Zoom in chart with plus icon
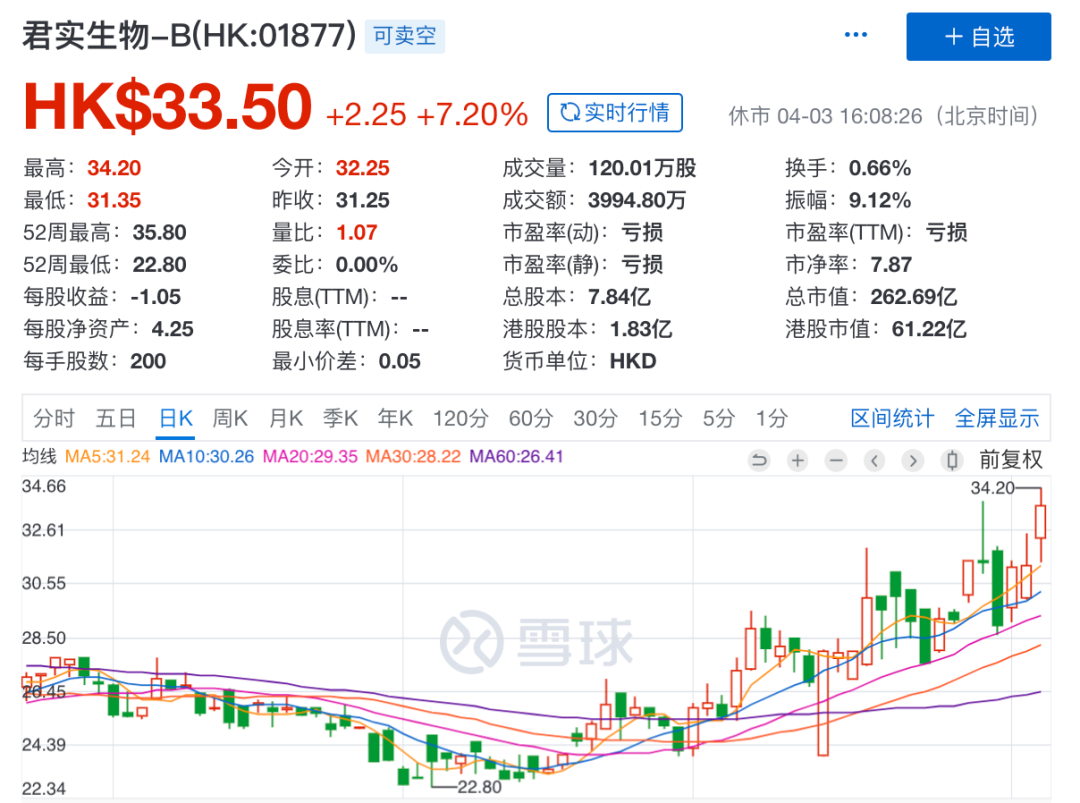This screenshot has width=1080, height=803. (x=798, y=460)
